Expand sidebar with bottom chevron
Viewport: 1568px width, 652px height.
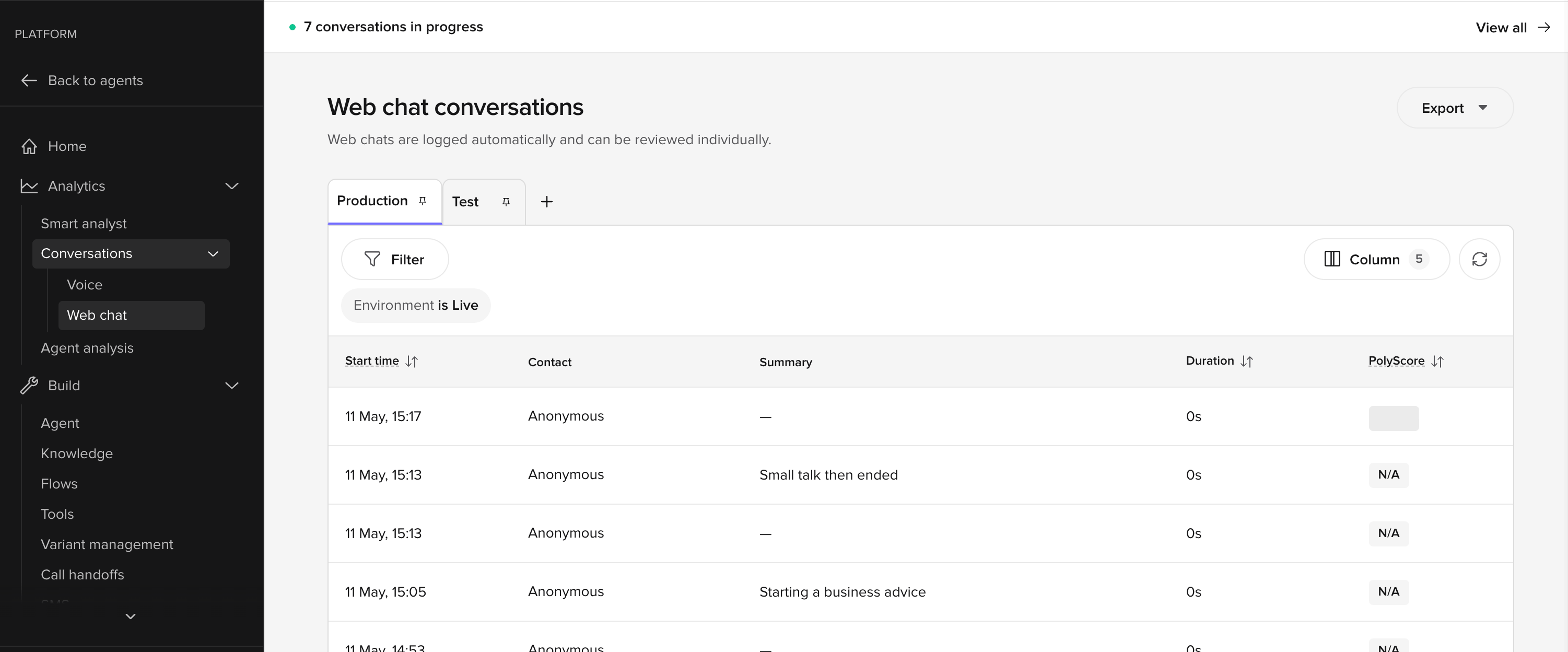[130, 616]
